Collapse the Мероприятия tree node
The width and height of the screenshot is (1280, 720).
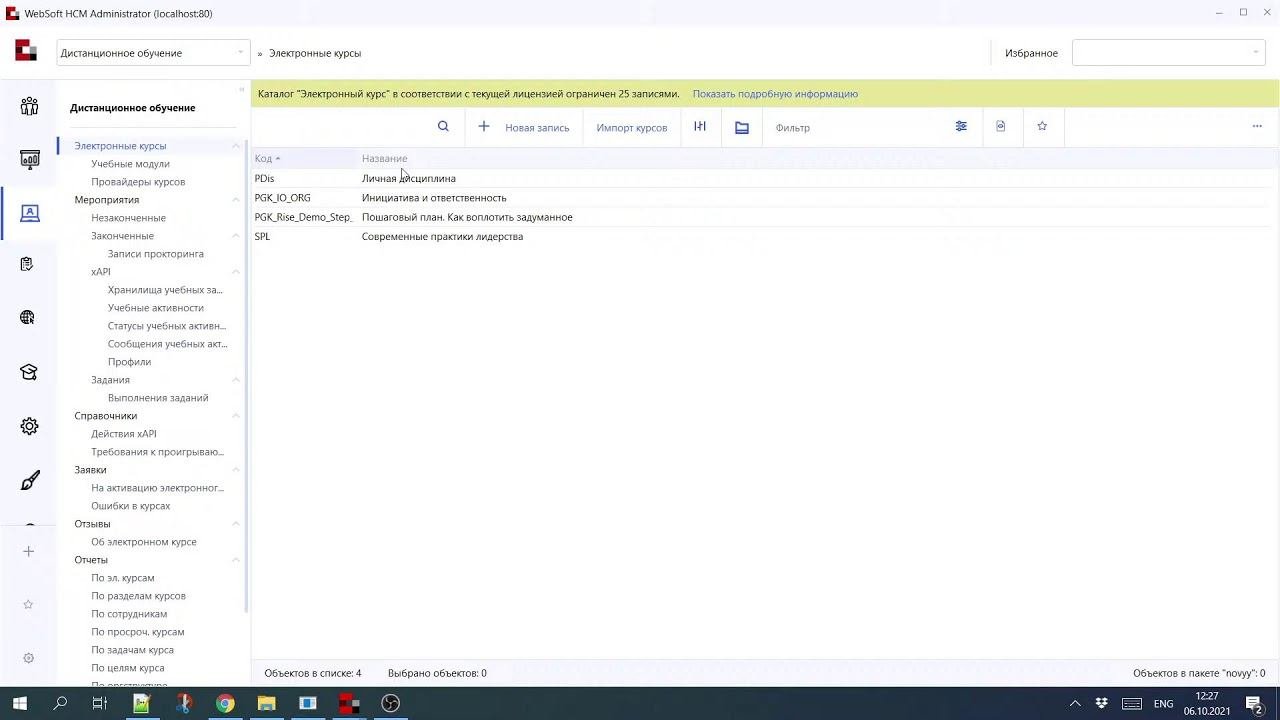coord(236,200)
